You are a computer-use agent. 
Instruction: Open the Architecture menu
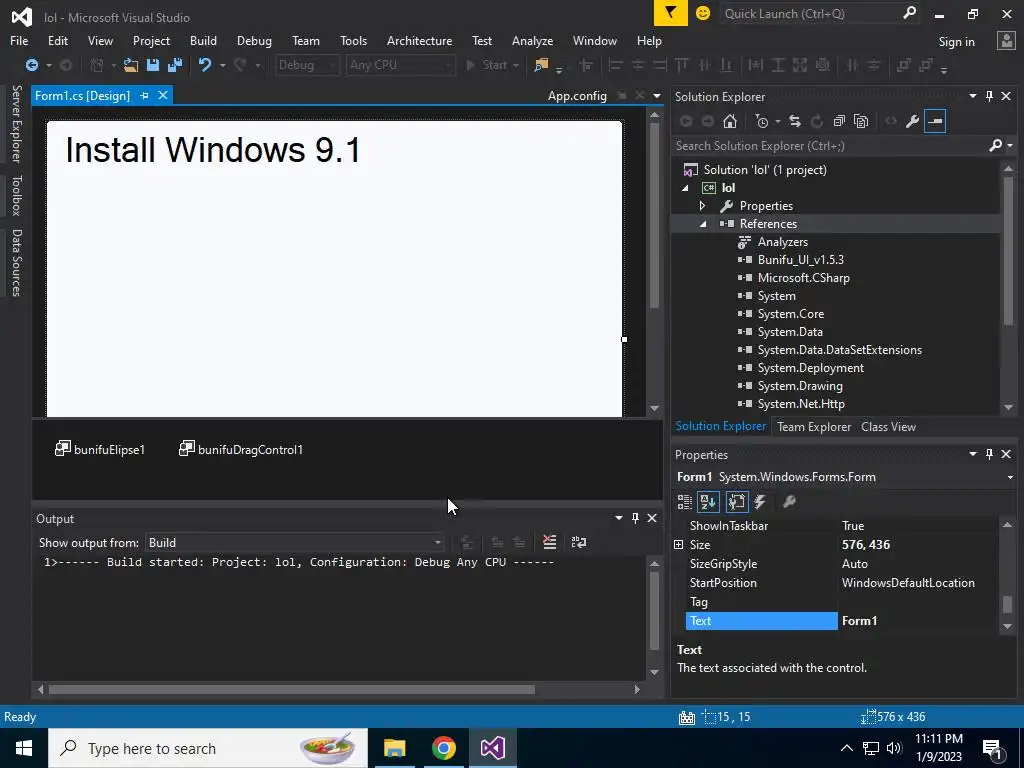(419, 40)
